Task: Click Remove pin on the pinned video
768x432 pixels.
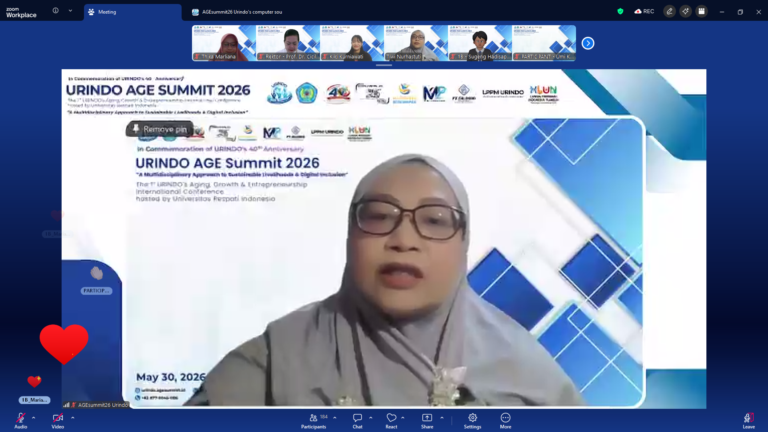Action: coord(160,129)
